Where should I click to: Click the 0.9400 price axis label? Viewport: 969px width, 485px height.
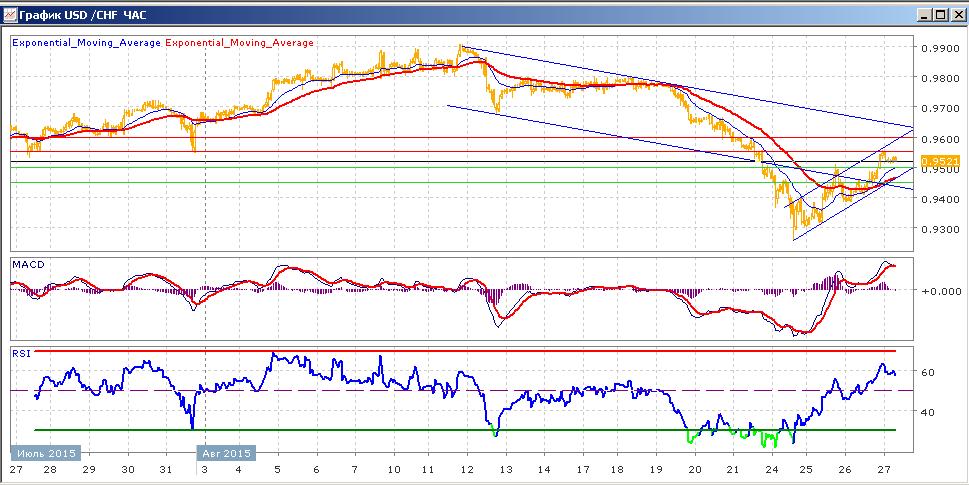939,199
